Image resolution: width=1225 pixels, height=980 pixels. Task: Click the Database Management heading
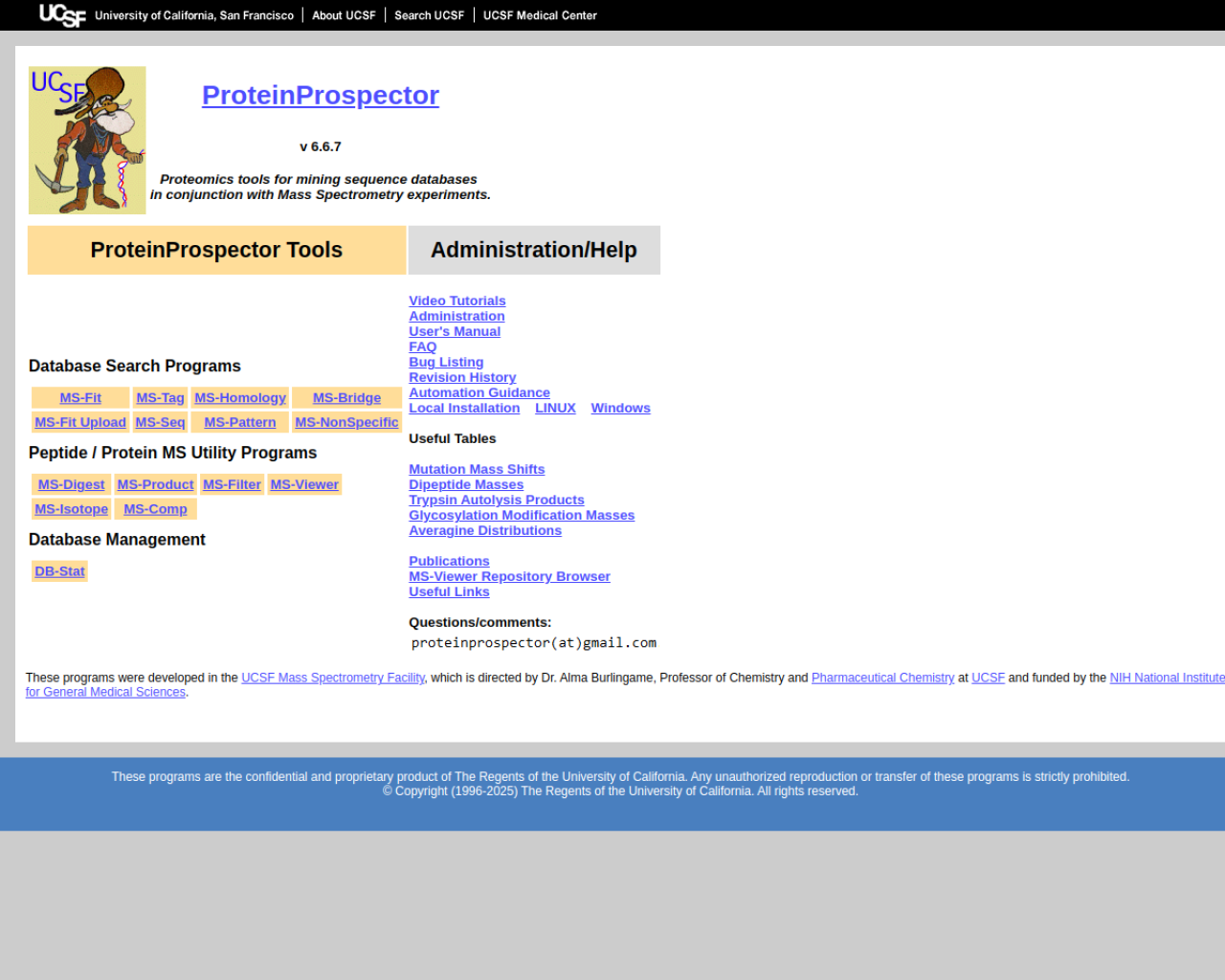tap(117, 540)
